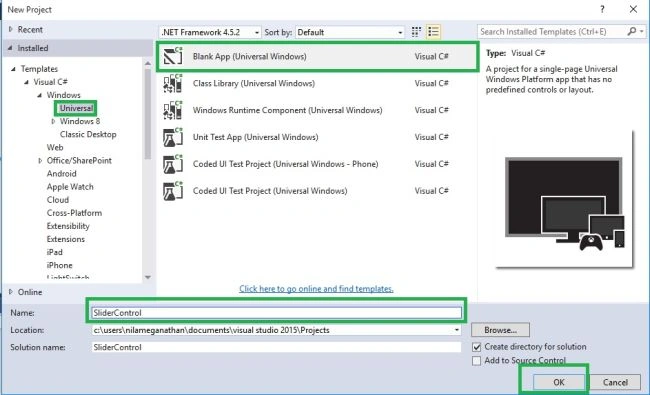Click the Unit Test App template icon
The width and height of the screenshot is (650, 395).
click(x=173, y=137)
